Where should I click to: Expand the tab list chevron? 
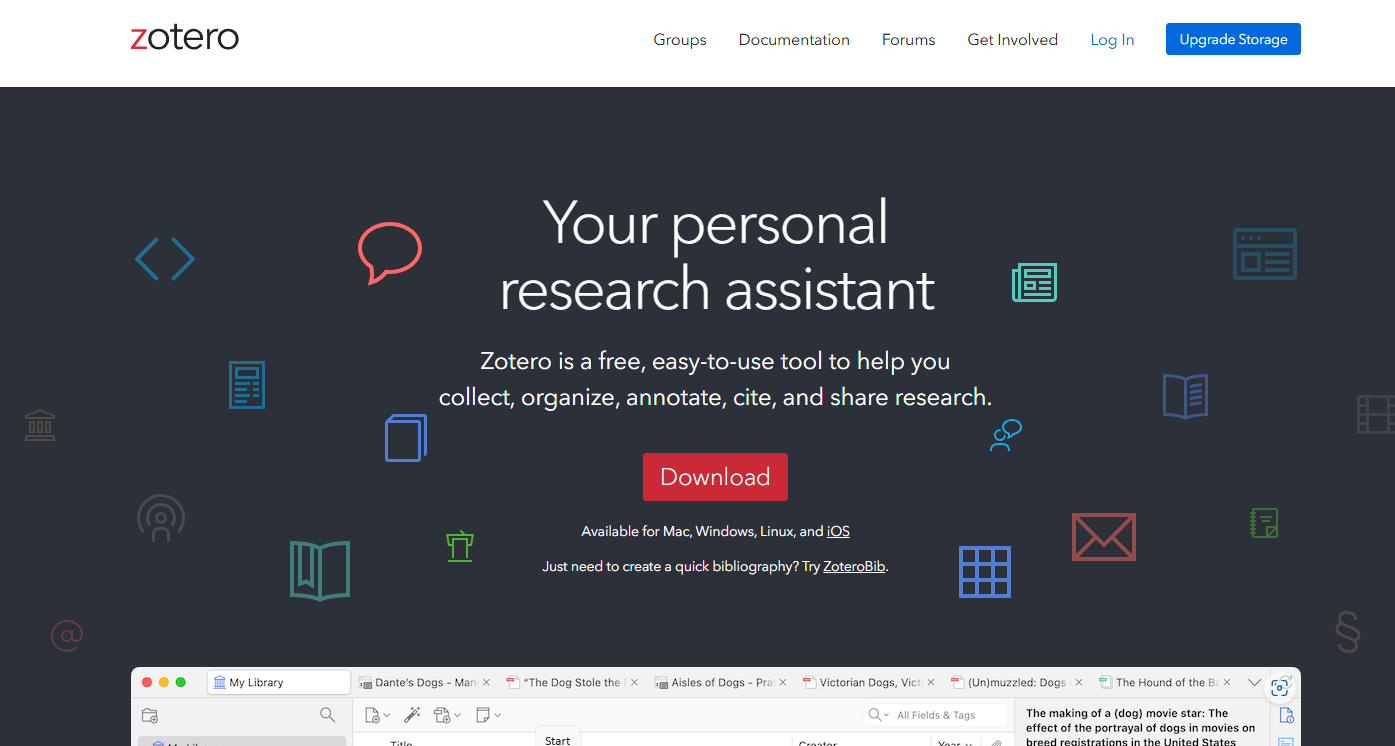1255,683
